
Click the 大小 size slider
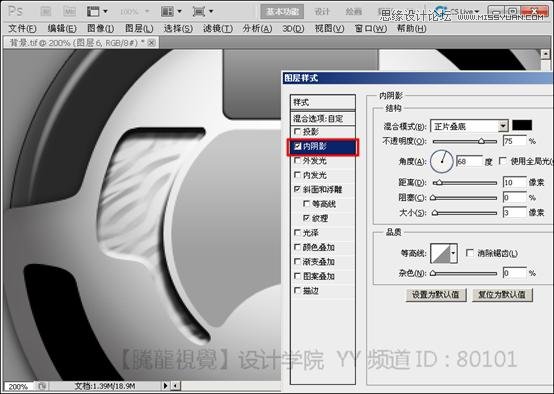pyautogui.click(x=465, y=213)
